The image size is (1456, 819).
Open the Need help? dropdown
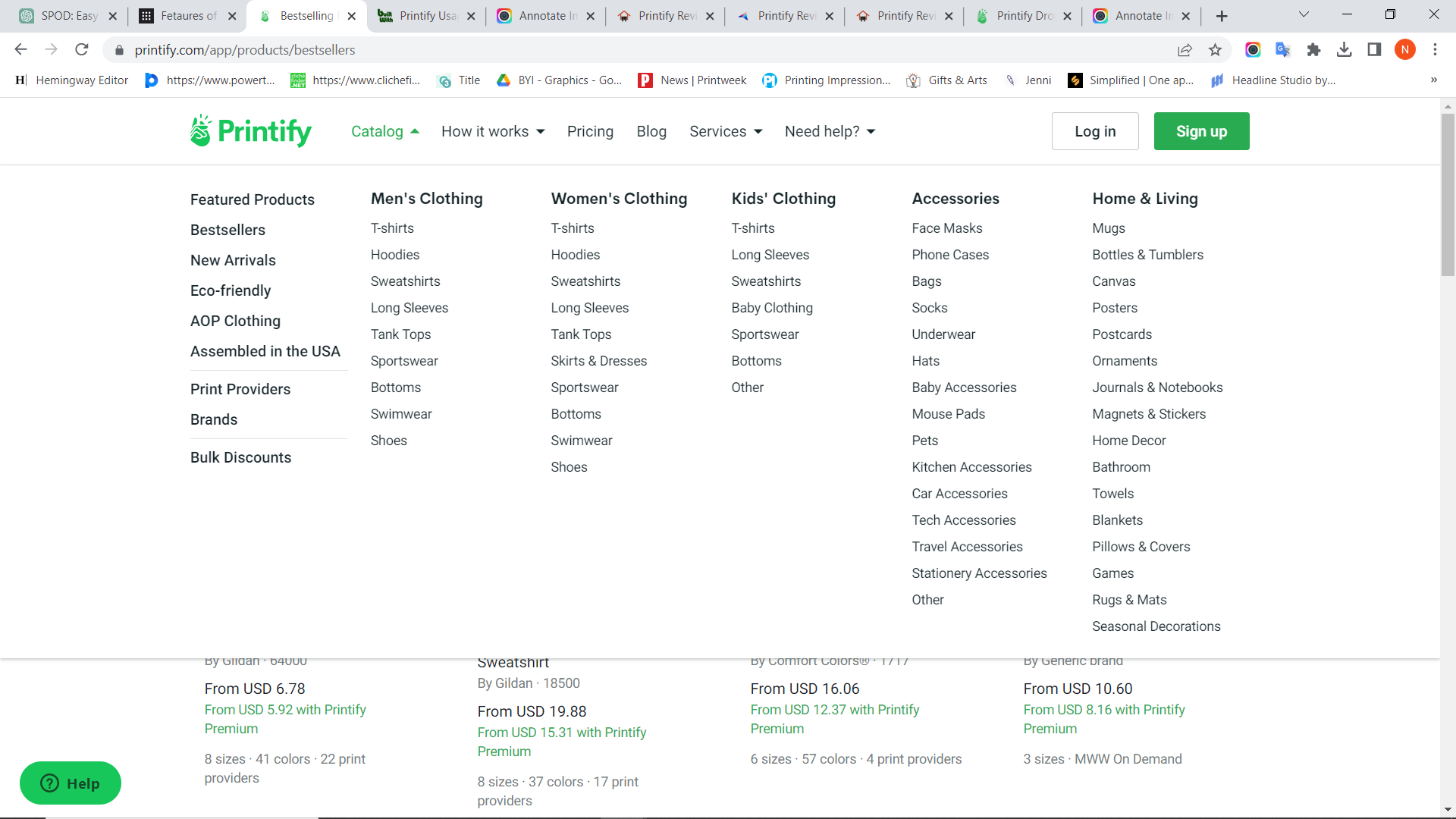point(830,131)
